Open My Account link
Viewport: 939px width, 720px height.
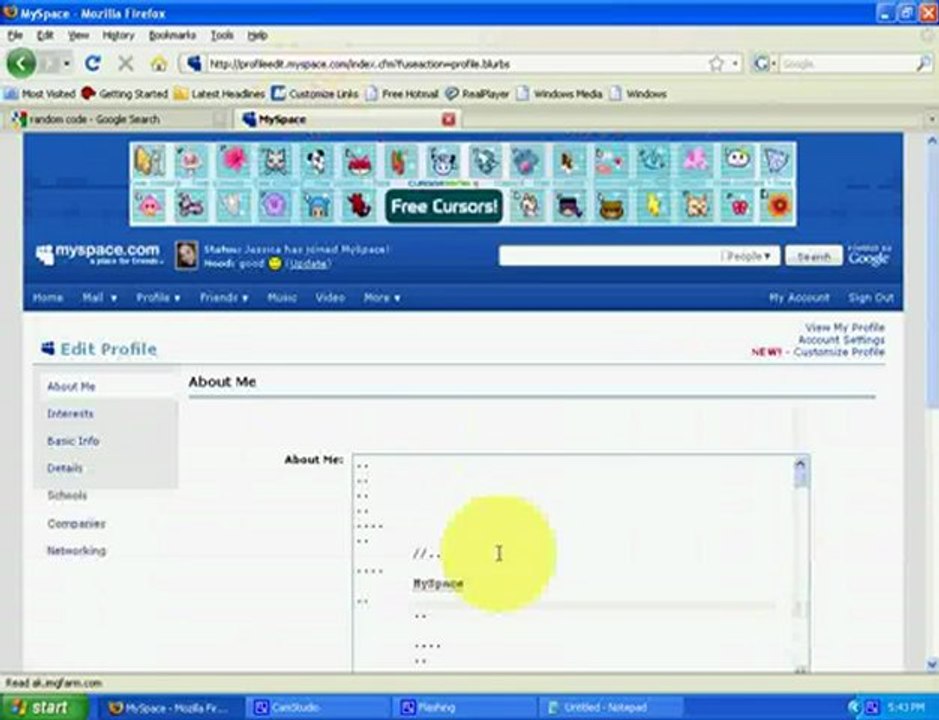[799, 298]
